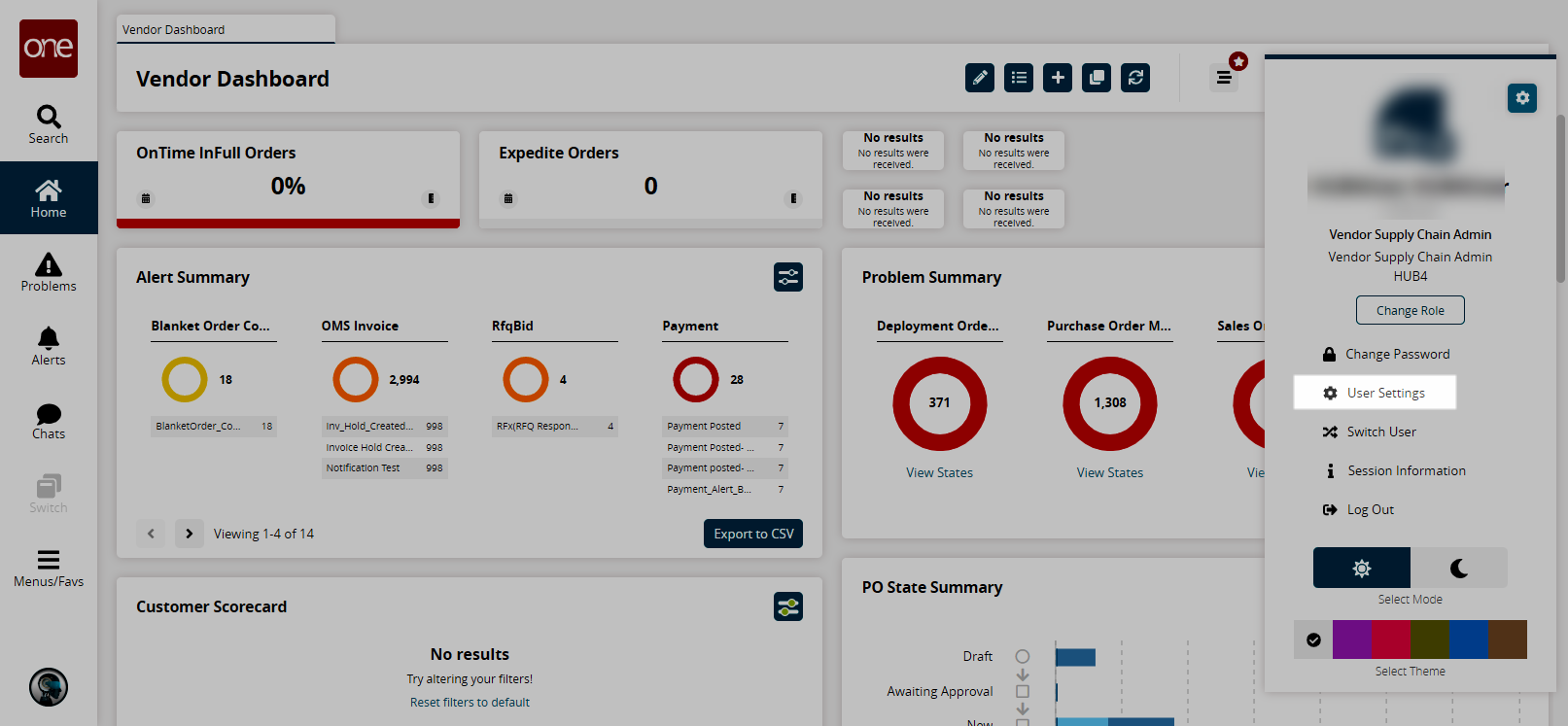Click the Change Role button
The height and width of the screenshot is (726, 1568).
(1411, 310)
